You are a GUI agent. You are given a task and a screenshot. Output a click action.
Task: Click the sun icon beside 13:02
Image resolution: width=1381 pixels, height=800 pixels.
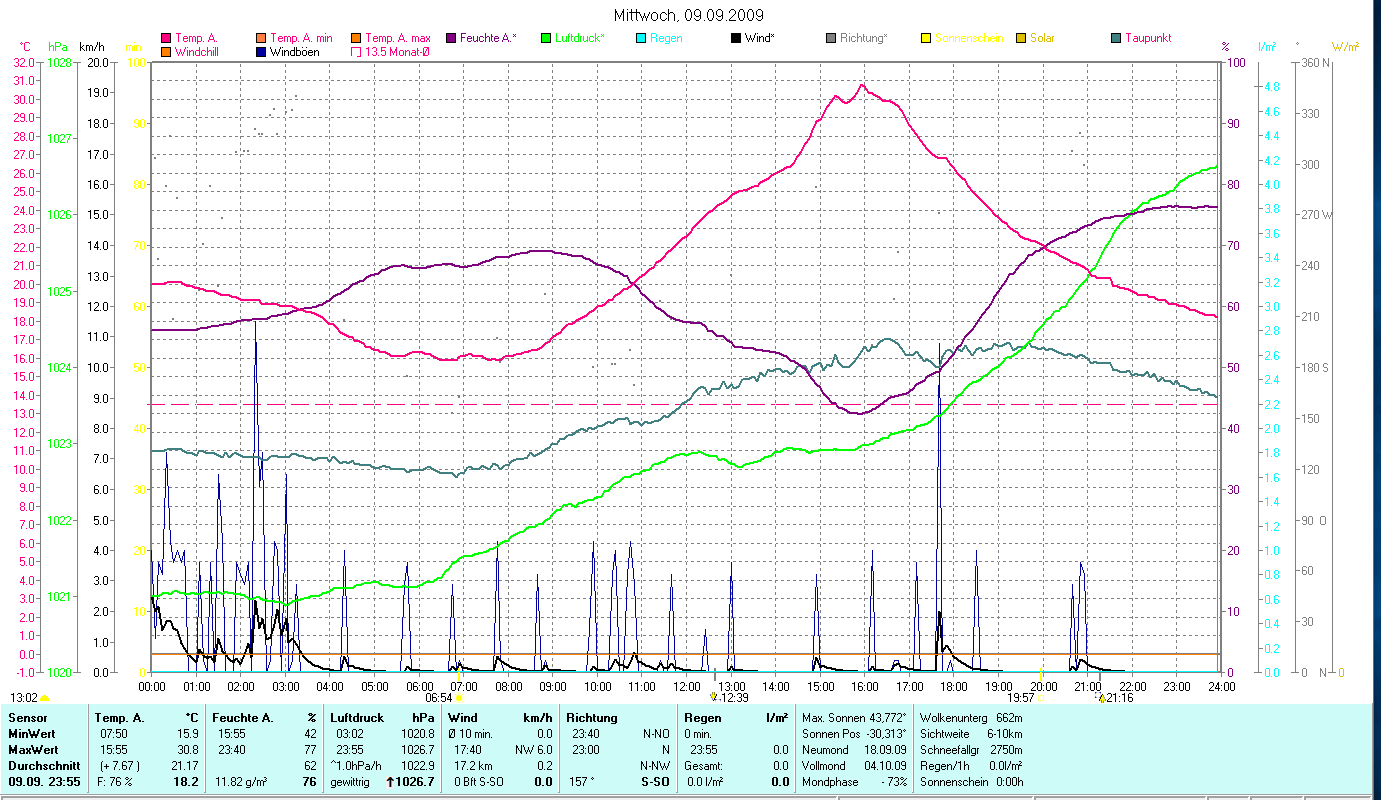(45, 698)
